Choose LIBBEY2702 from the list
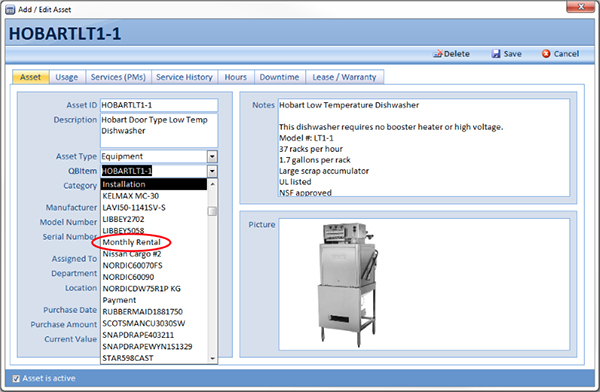 (154, 219)
